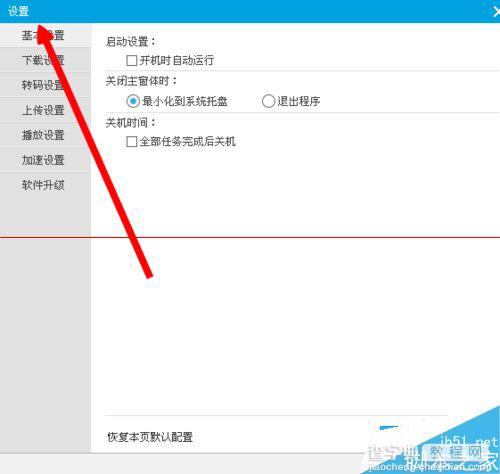Screen dimensions: 500x474
Task: Select the 上传设置 tab
Action: [x=45, y=110]
